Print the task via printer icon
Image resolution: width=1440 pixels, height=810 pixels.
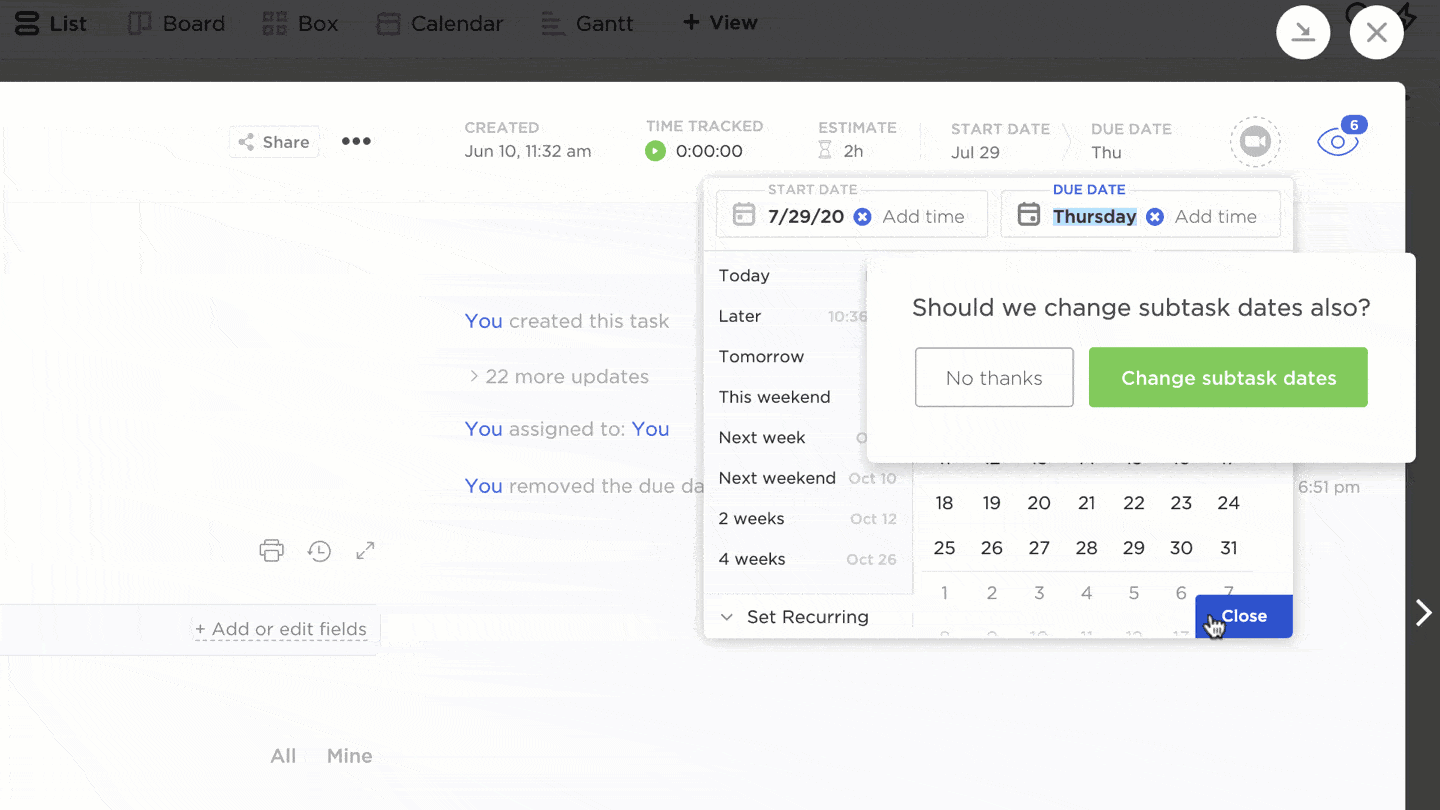click(x=271, y=550)
